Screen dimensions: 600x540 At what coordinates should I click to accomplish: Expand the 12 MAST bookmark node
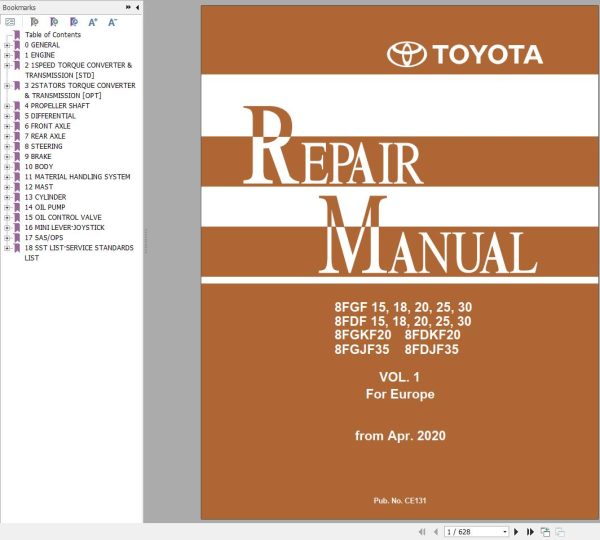(x=7, y=187)
